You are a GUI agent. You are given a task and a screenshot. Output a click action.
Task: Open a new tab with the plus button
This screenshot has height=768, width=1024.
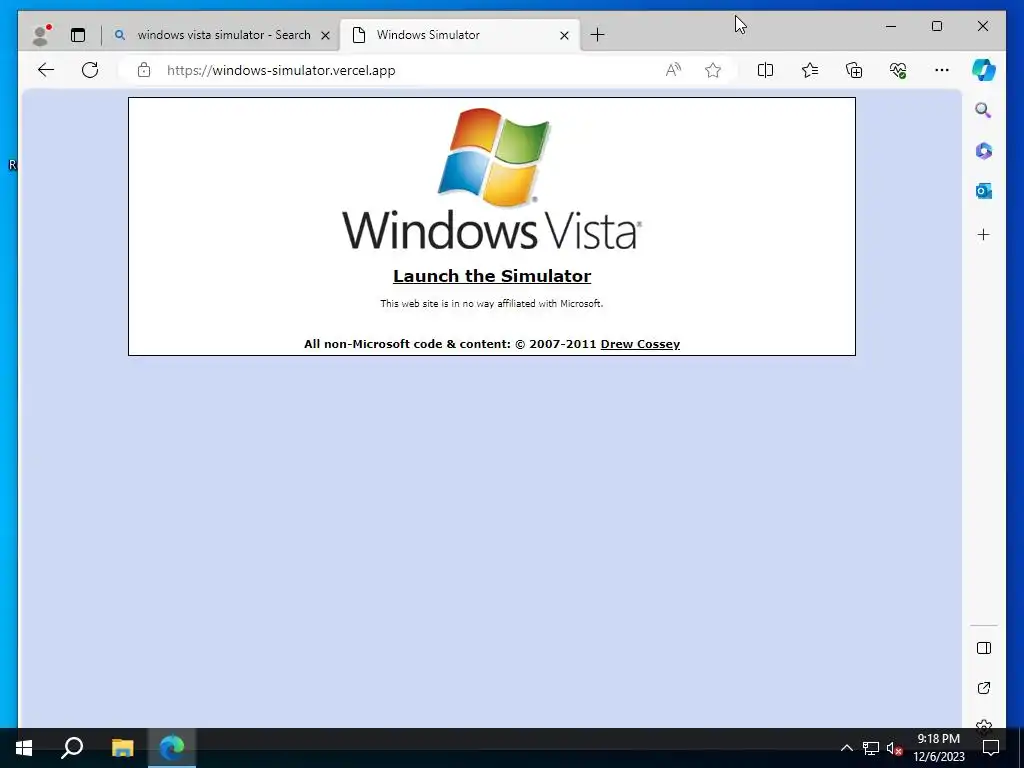point(597,35)
